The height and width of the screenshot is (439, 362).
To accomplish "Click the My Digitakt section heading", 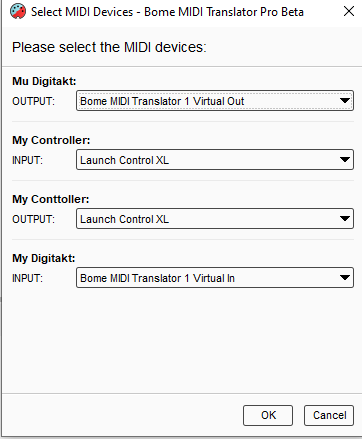I will click(44, 258).
